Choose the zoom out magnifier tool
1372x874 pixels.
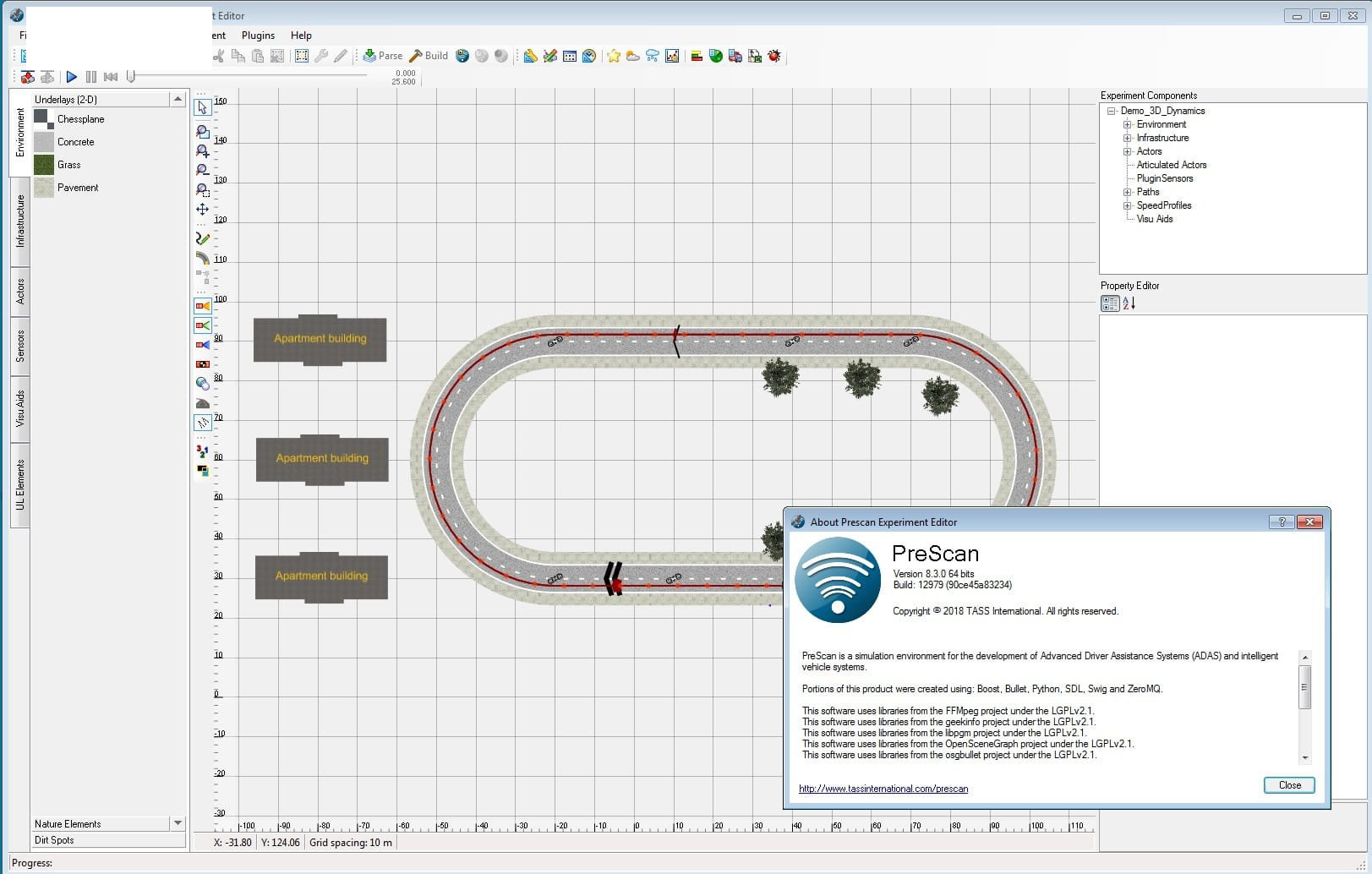pyautogui.click(x=203, y=171)
